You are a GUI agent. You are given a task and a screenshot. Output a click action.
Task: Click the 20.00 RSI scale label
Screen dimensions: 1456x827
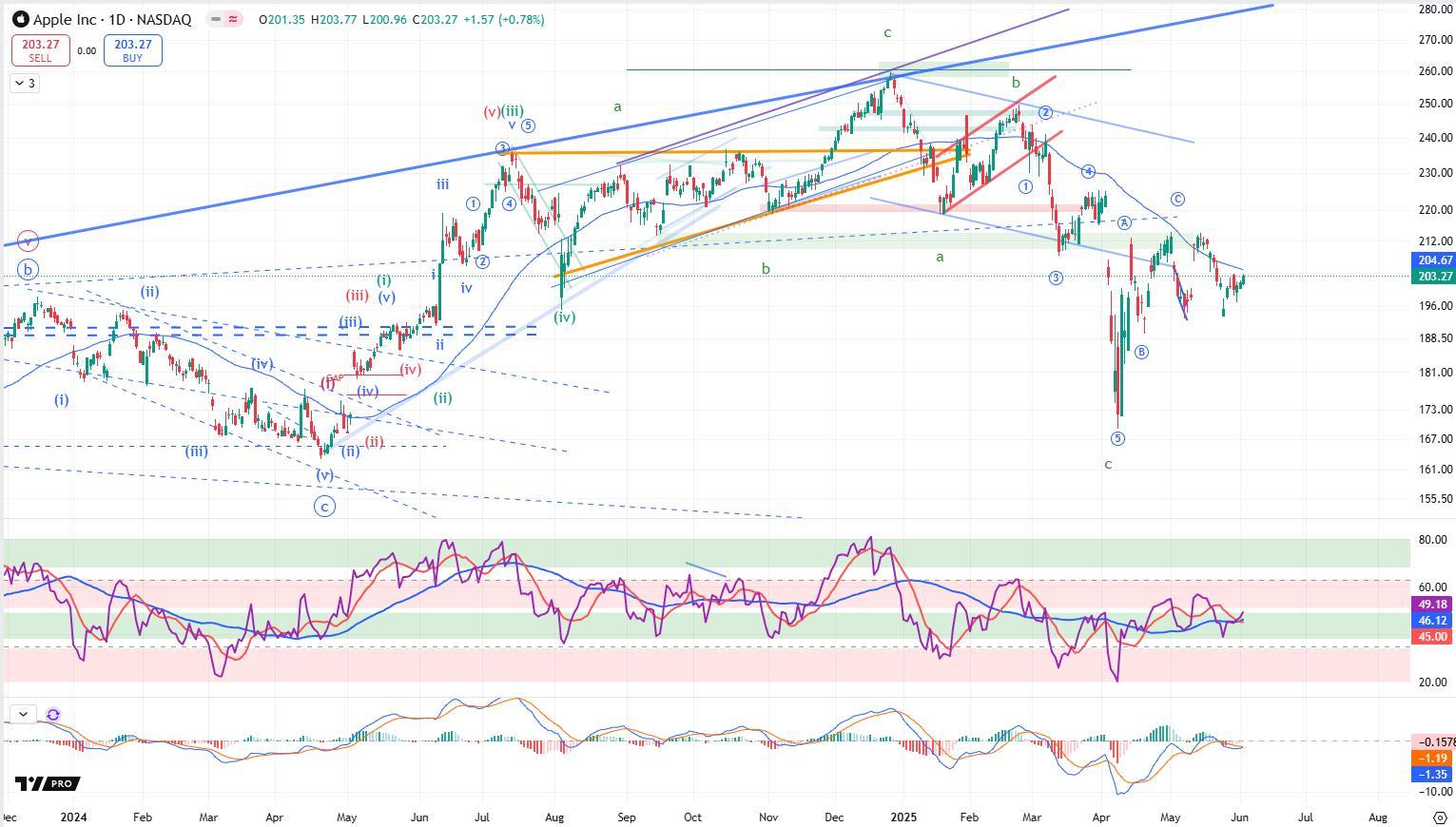1432,683
